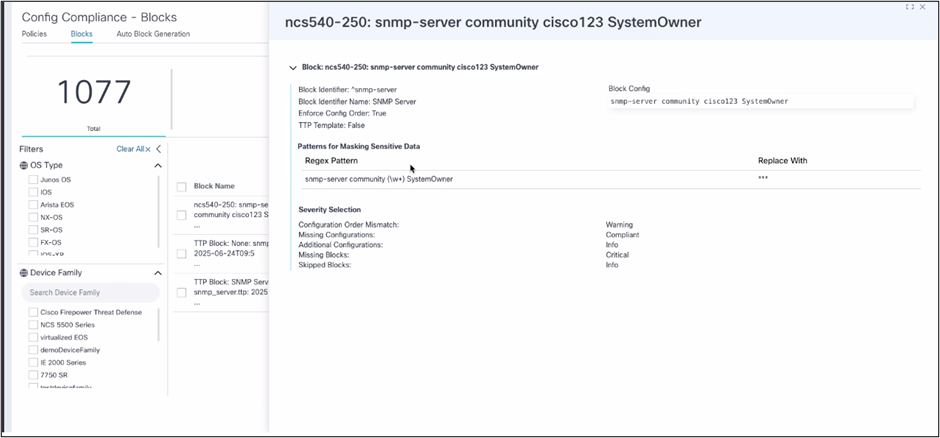Screen dimensions: 940x438
Task: Collapse the Device Family filter section
Action: 158,273
